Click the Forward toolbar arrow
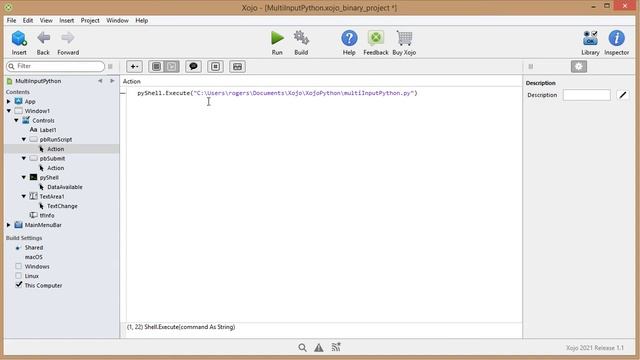Viewport: 640px width, 360px height. coord(68,38)
